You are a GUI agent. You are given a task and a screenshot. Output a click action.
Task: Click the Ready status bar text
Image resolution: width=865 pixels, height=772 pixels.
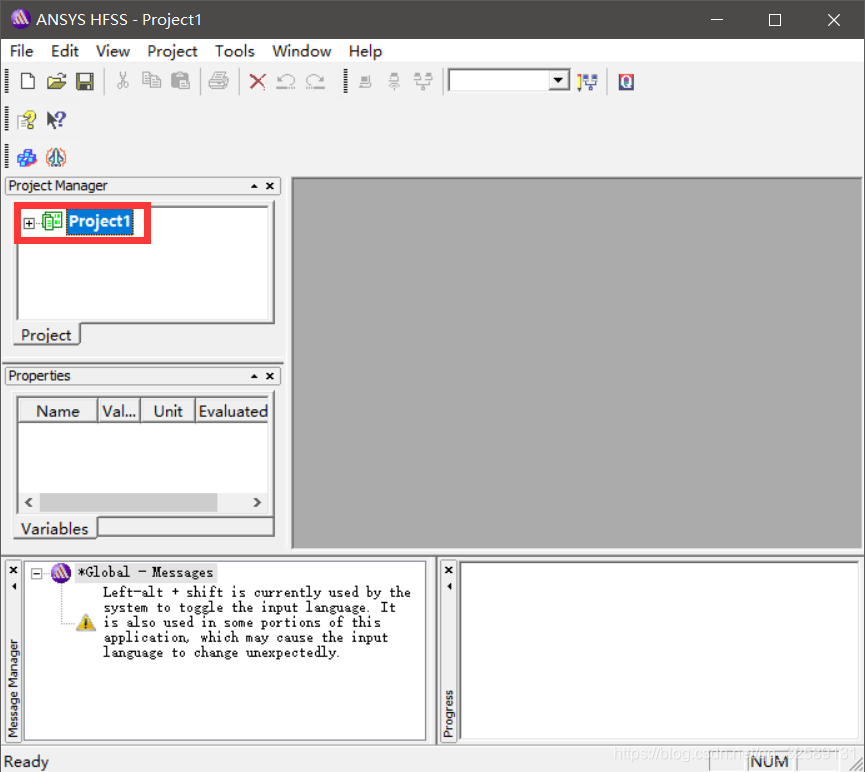click(26, 762)
